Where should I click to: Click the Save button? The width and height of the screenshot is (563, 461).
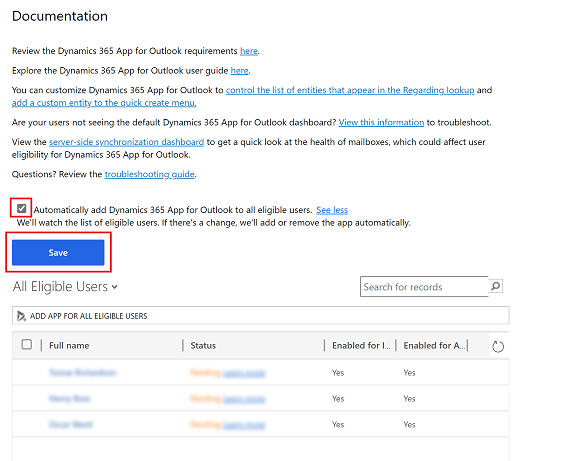coord(58,253)
